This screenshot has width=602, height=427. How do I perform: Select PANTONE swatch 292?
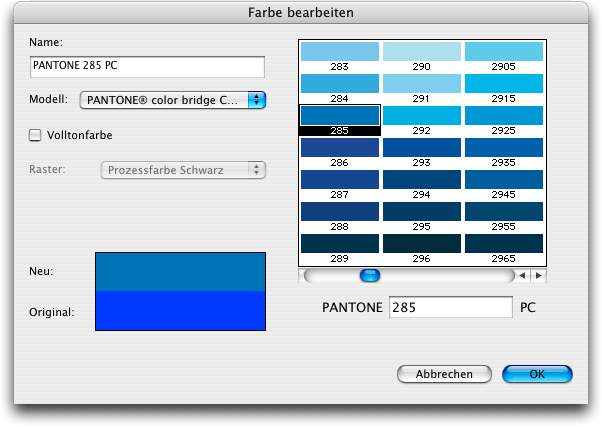click(422, 116)
